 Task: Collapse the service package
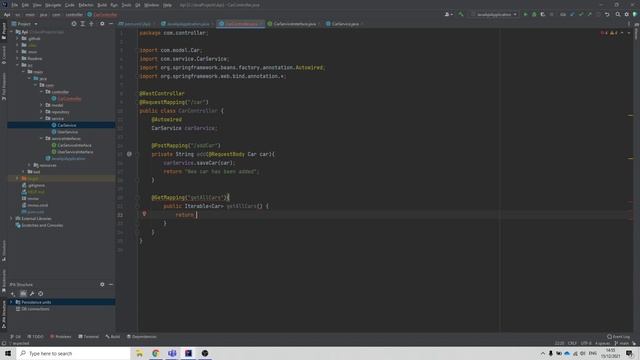pos(41,118)
